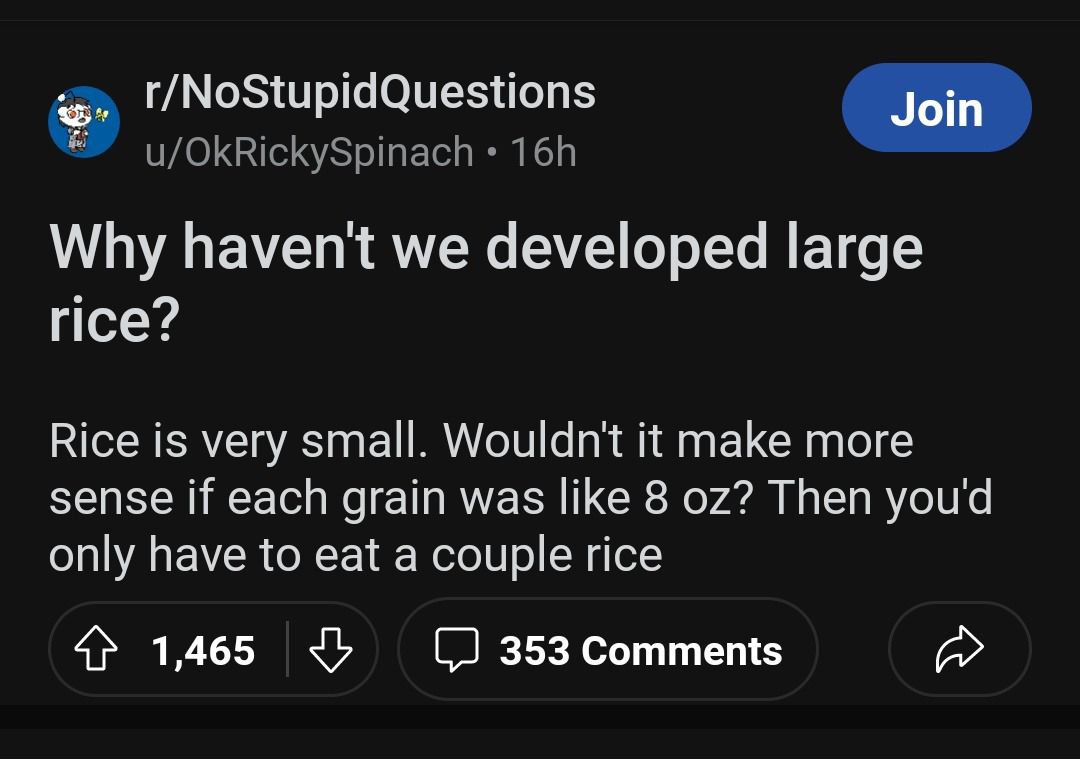This screenshot has width=1080, height=759.
Task: Join the NoStupidQuestions community
Action: coord(936,108)
